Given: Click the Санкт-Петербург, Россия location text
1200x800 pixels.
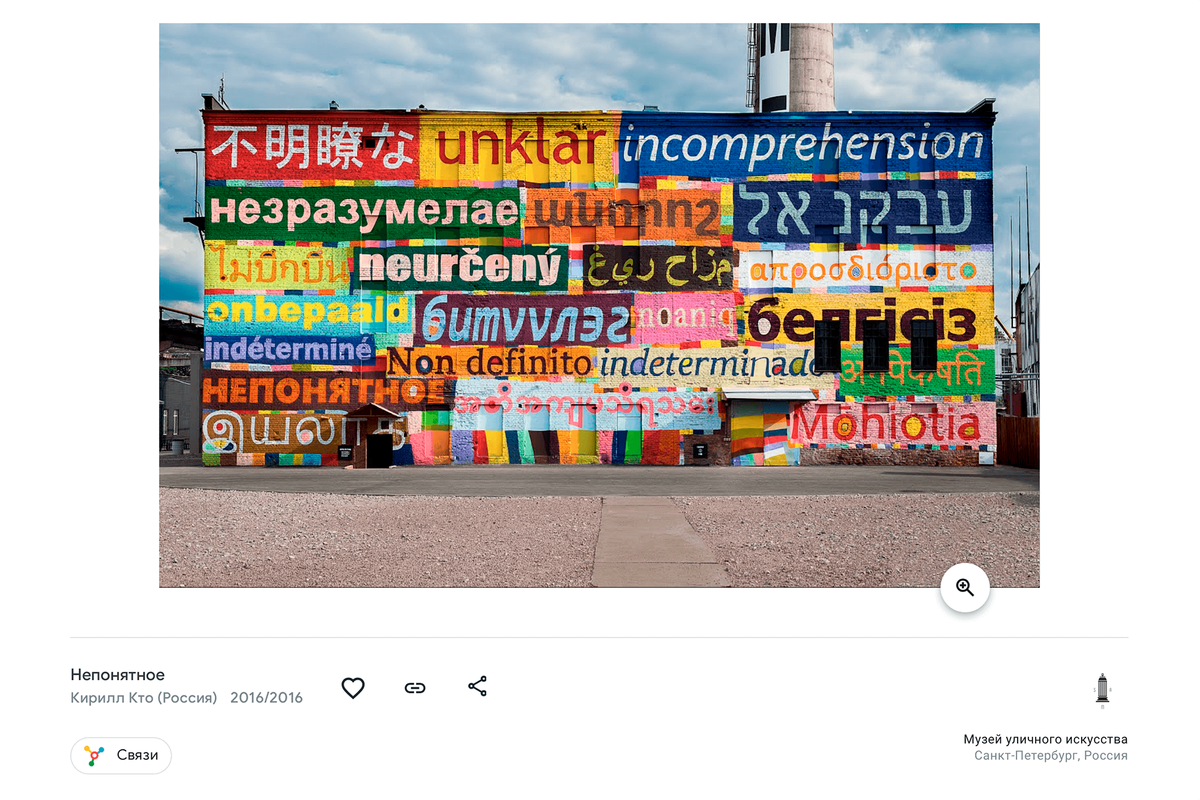Looking at the screenshot, I should click(x=1051, y=756).
